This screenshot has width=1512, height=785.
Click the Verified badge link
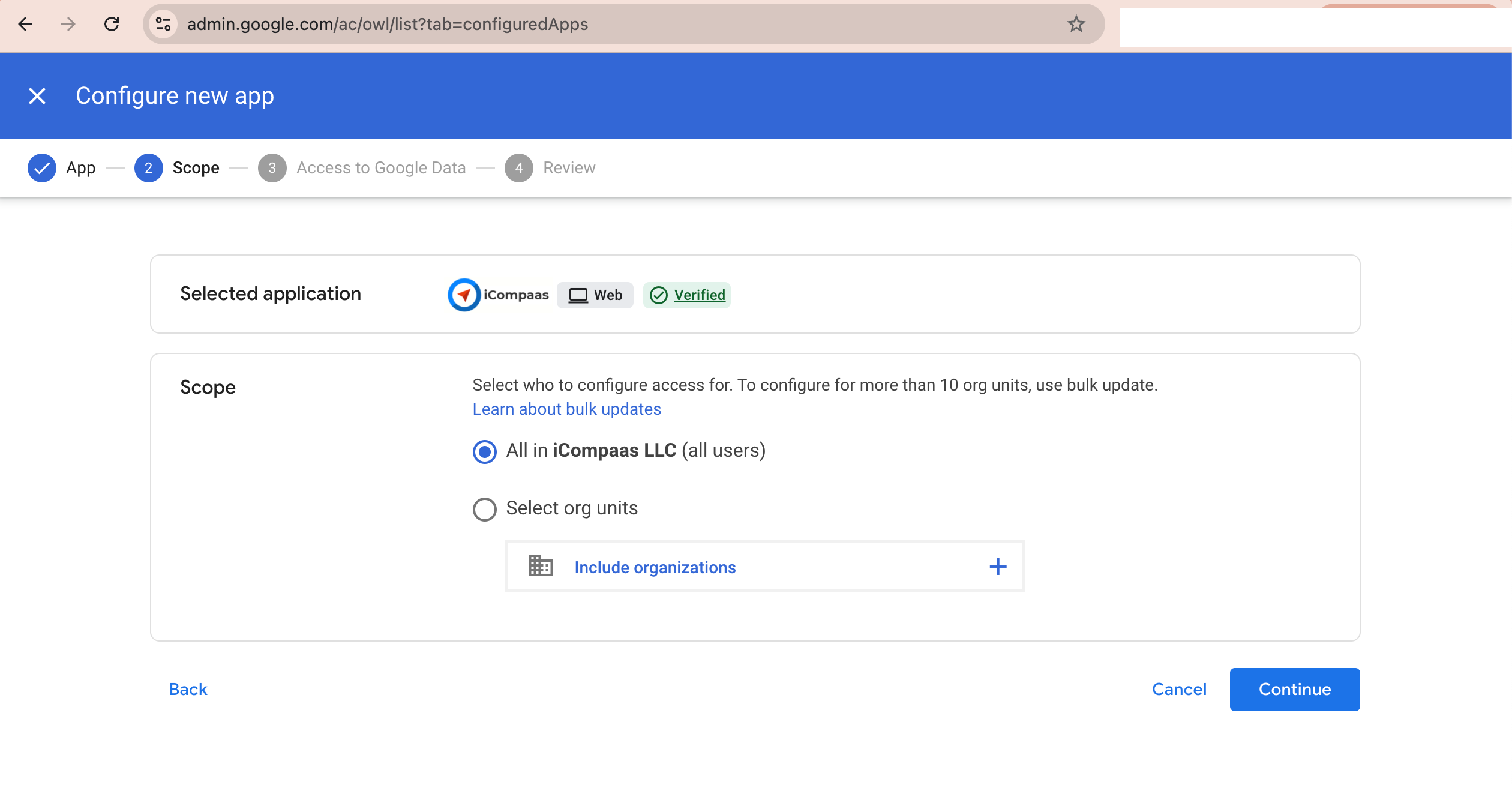coord(699,295)
